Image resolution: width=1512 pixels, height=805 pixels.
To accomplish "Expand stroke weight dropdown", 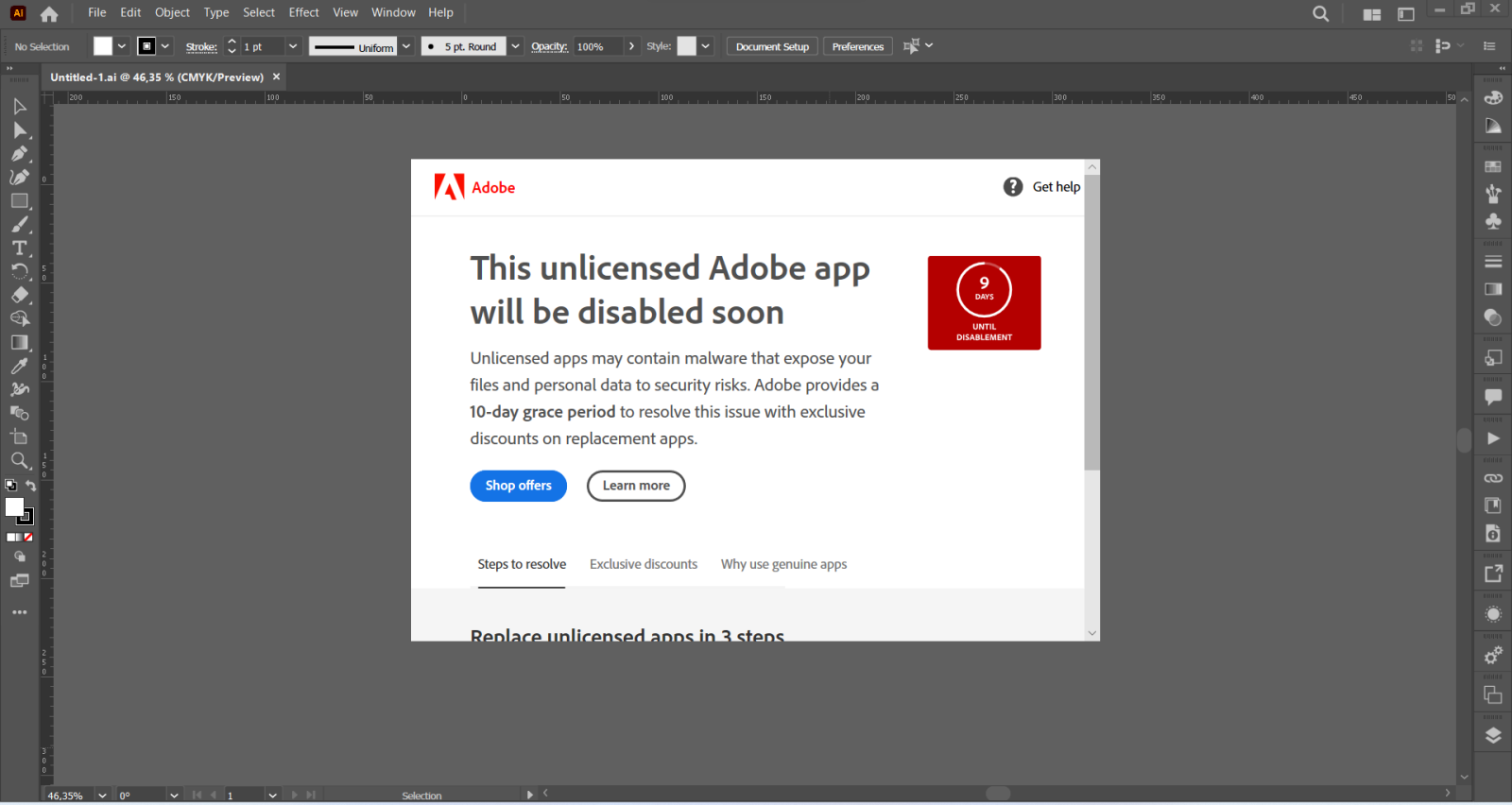I will tap(293, 46).
